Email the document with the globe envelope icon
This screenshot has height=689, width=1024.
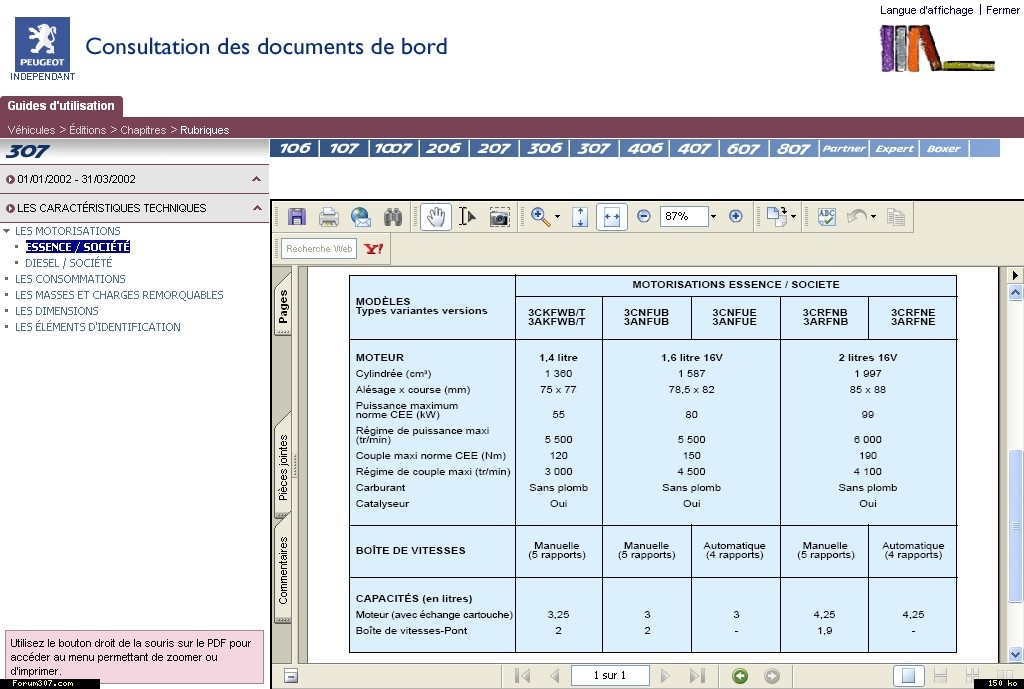(360, 217)
